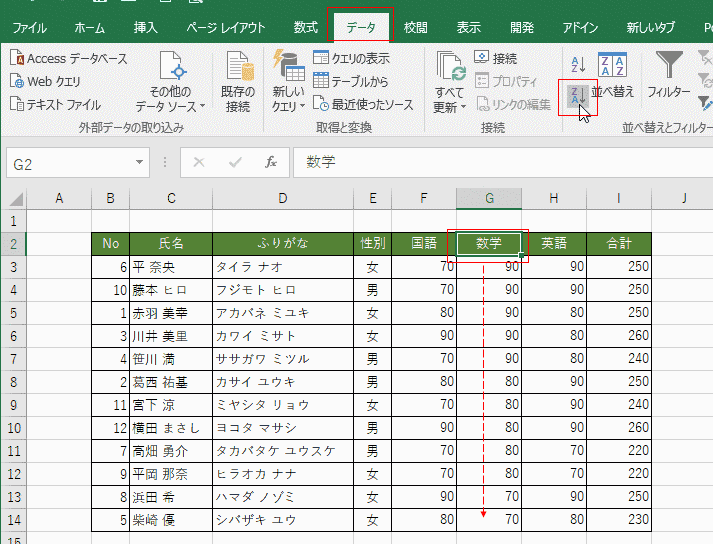
Task: Click the 既存の接続 button
Action: tap(238, 82)
